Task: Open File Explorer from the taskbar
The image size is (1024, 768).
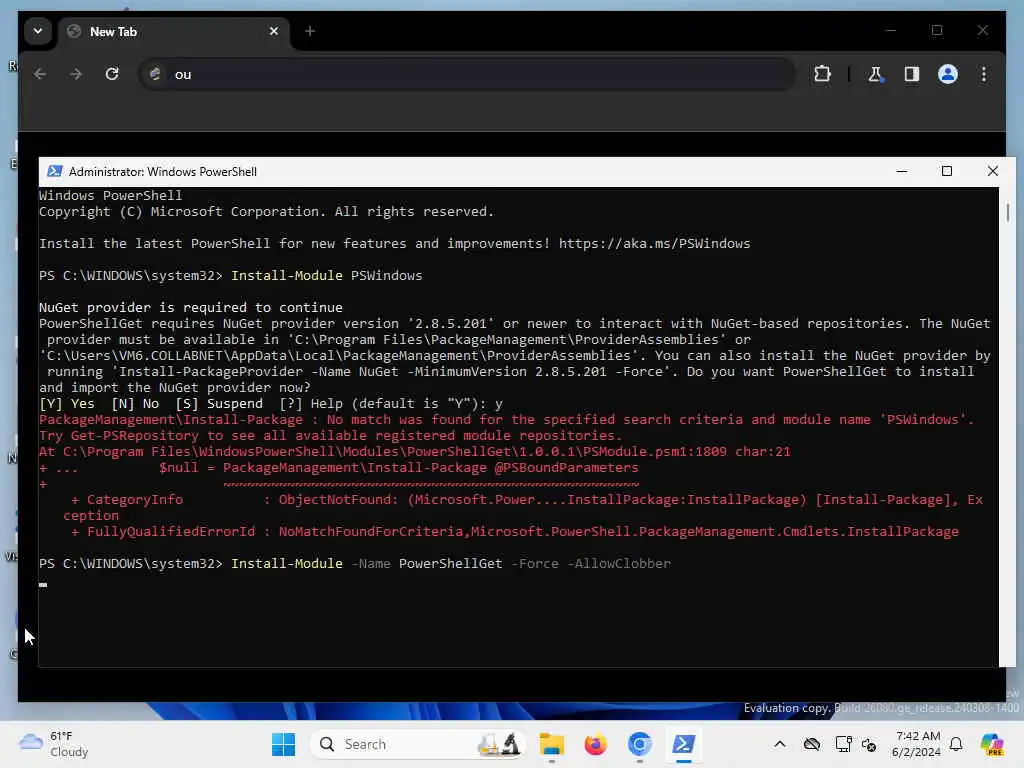Action: click(551, 744)
